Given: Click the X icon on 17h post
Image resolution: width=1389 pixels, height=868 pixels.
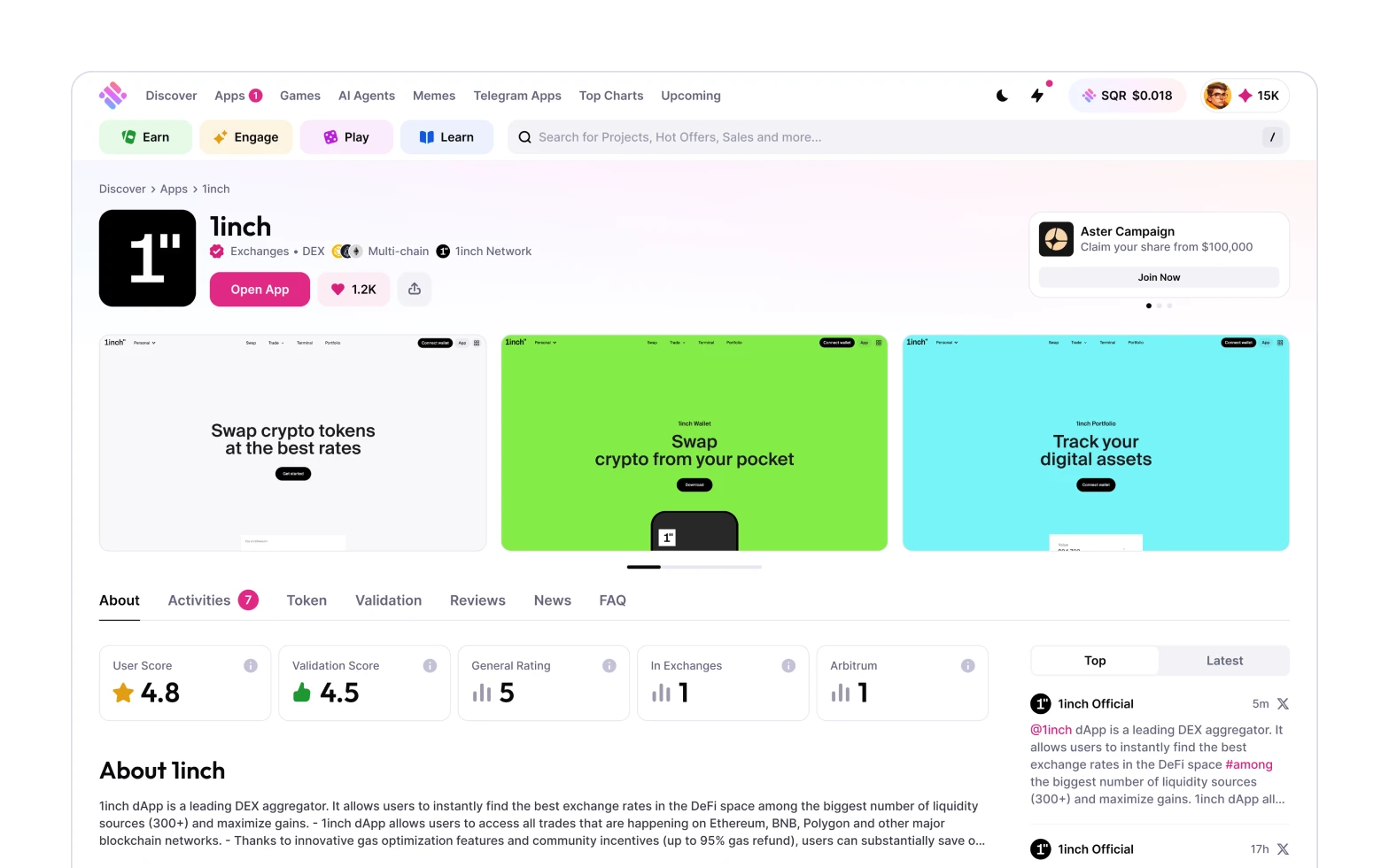Looking at the screenshot, I should click(x=1283, y=849).
